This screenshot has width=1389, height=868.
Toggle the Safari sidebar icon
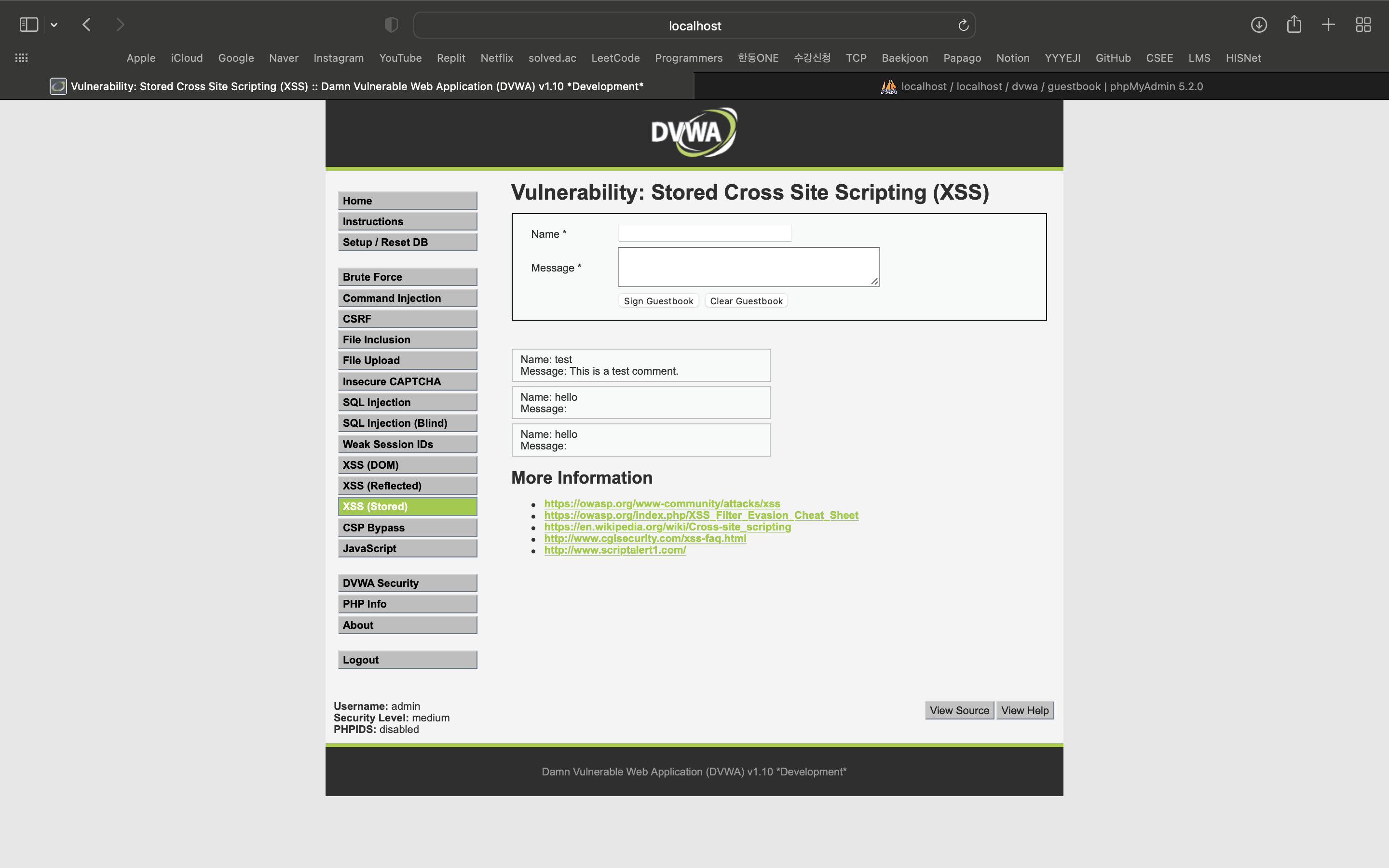click(x=29, y=25)
